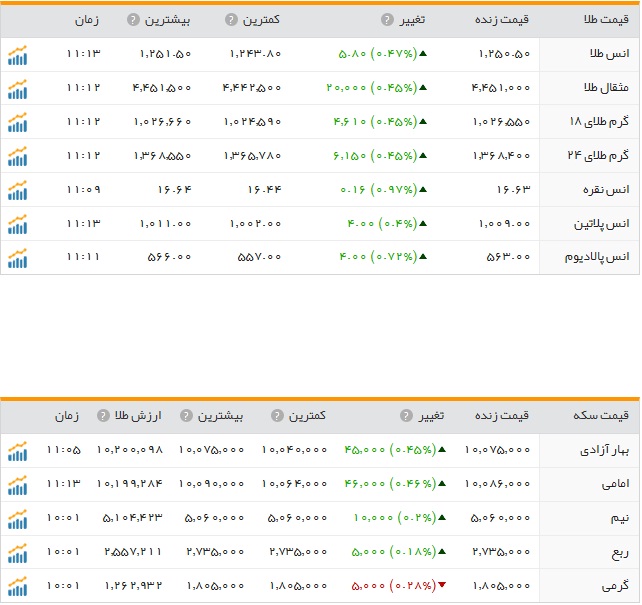Open chart icon for انس پالادیوم row

click(x=17, y=258)
